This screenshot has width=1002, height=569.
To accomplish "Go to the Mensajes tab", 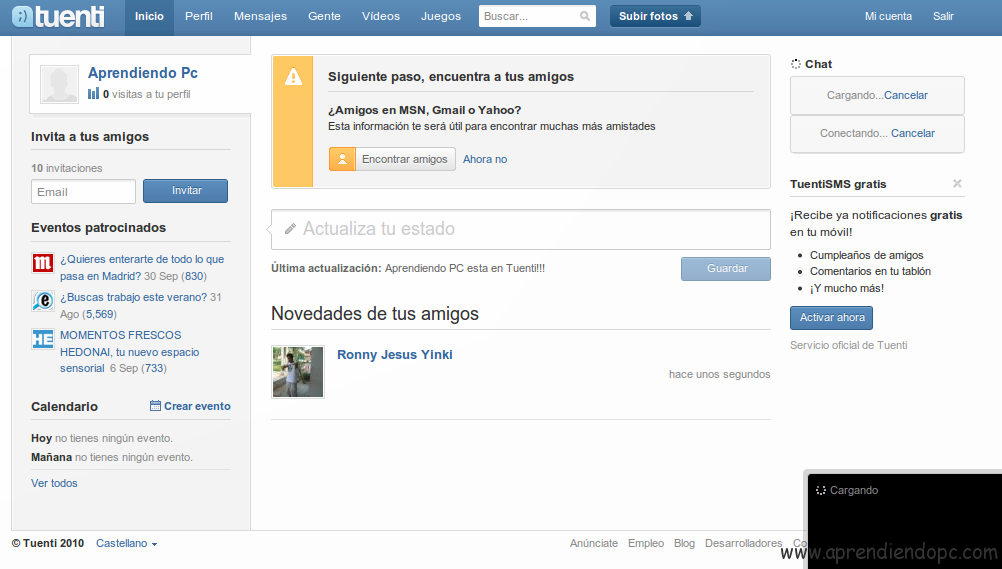I will click(260, 17).
